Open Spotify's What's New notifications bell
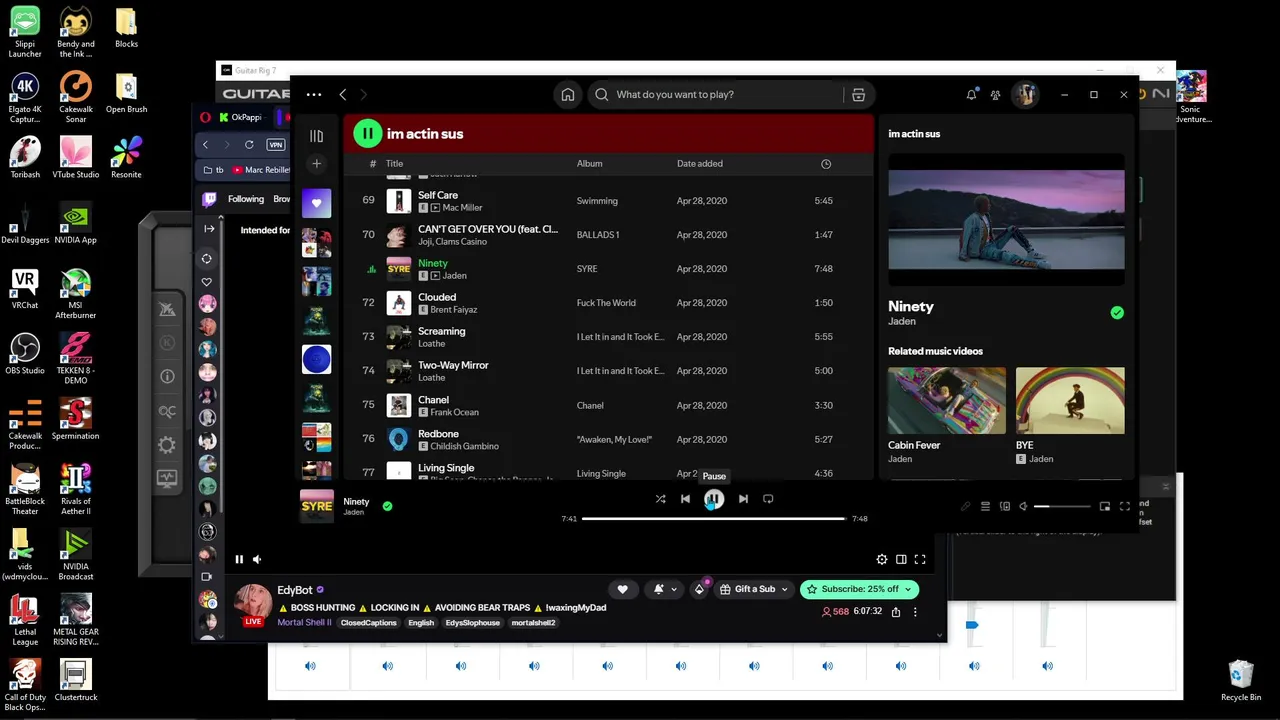This screenshot has height=720, width=1280. (971, 95)
